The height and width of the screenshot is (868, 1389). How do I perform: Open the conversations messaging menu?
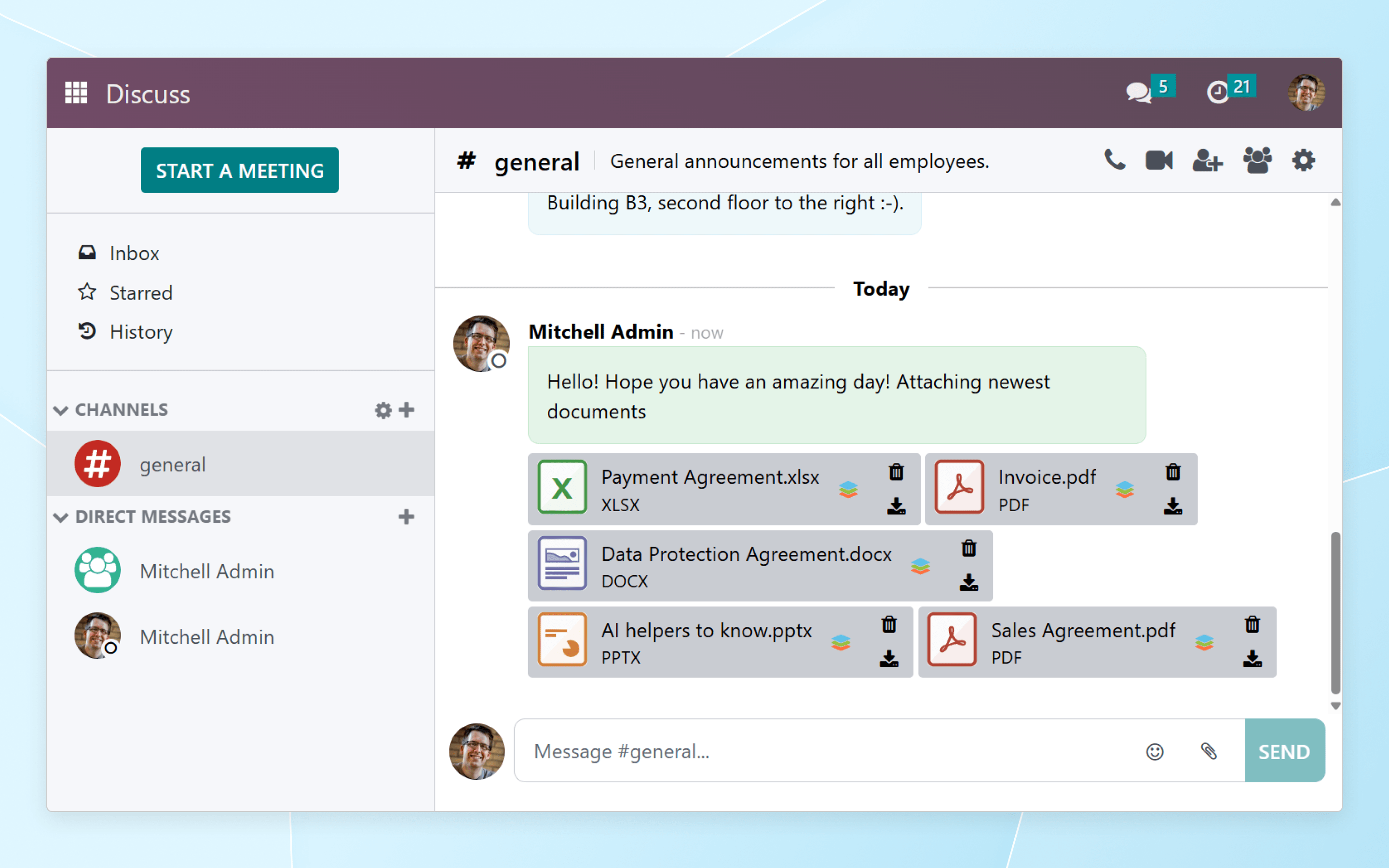click(1139, 92)
